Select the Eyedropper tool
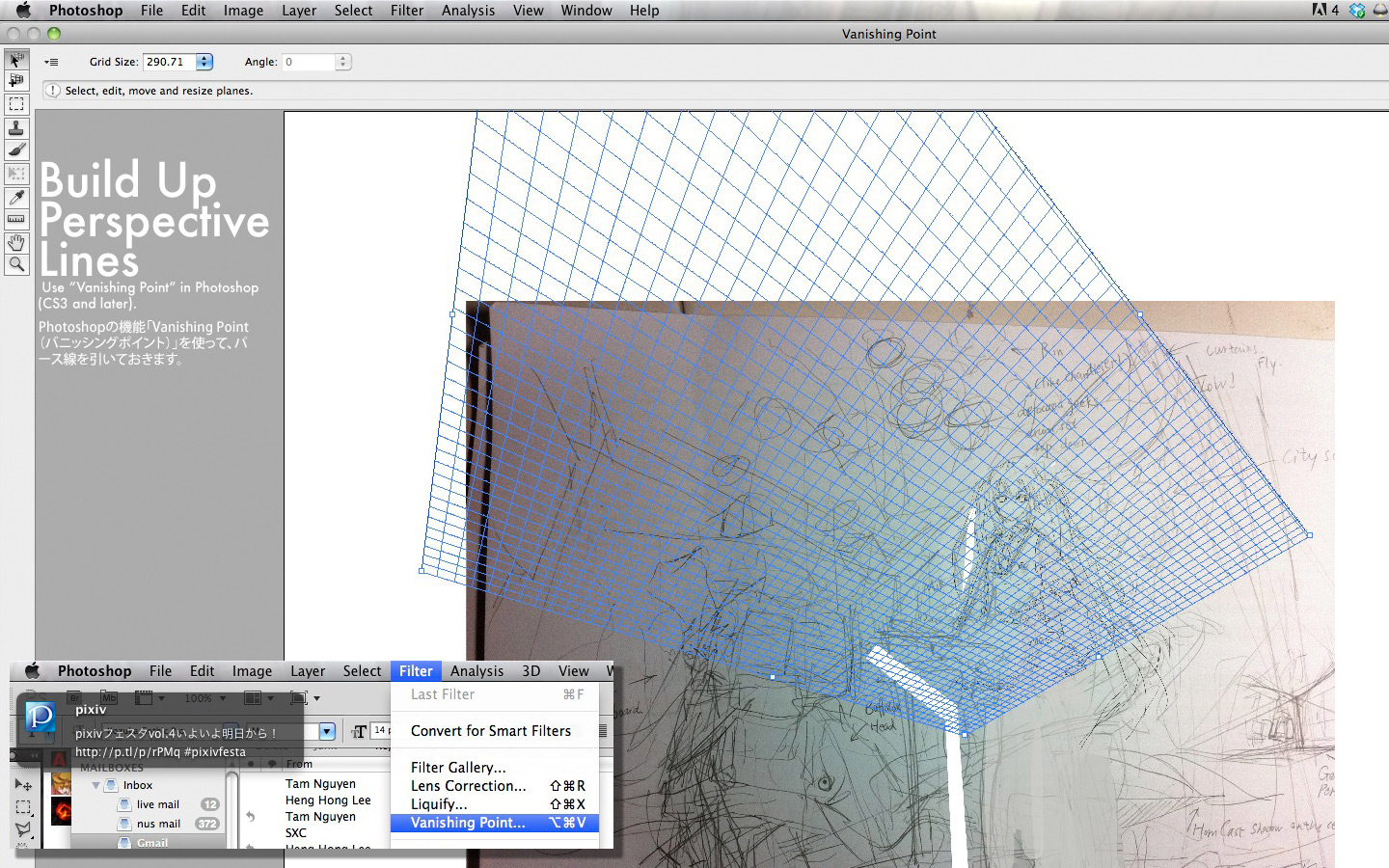The width and height of the screenshot is (1389, 868). click(16, 198)
